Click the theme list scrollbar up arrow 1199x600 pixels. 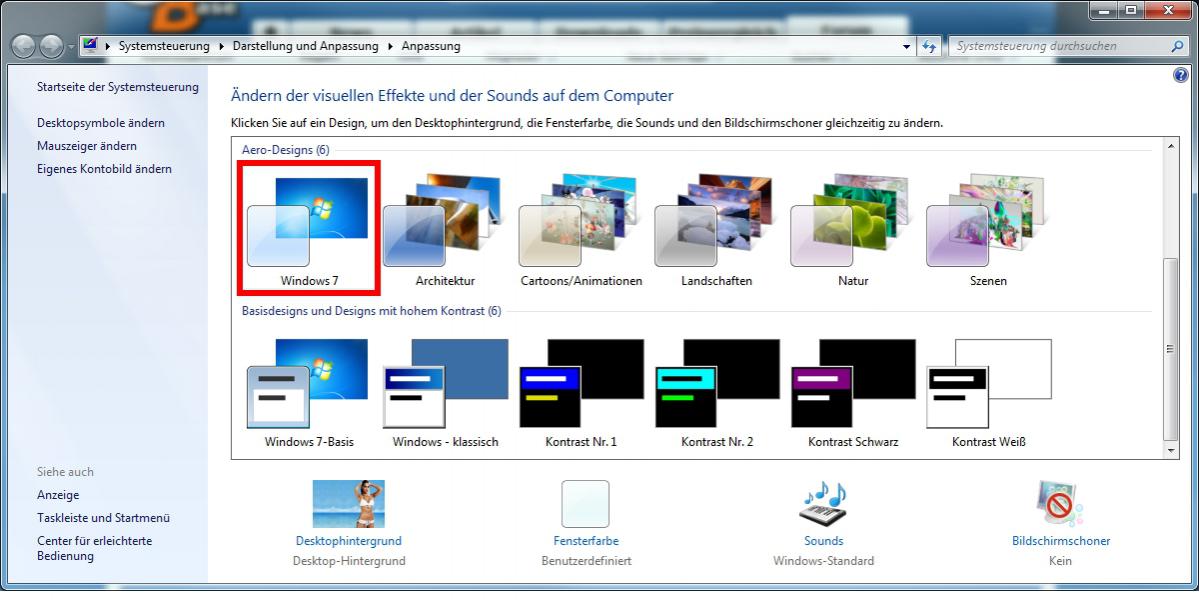pos(1171,145)
